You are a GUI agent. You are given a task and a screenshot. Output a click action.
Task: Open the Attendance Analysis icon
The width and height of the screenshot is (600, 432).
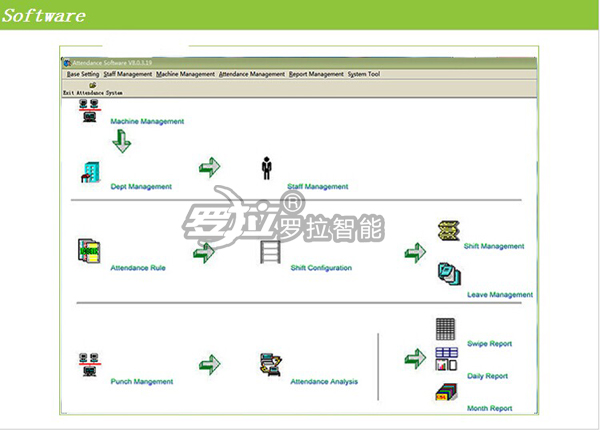click(x=270, y=365)
